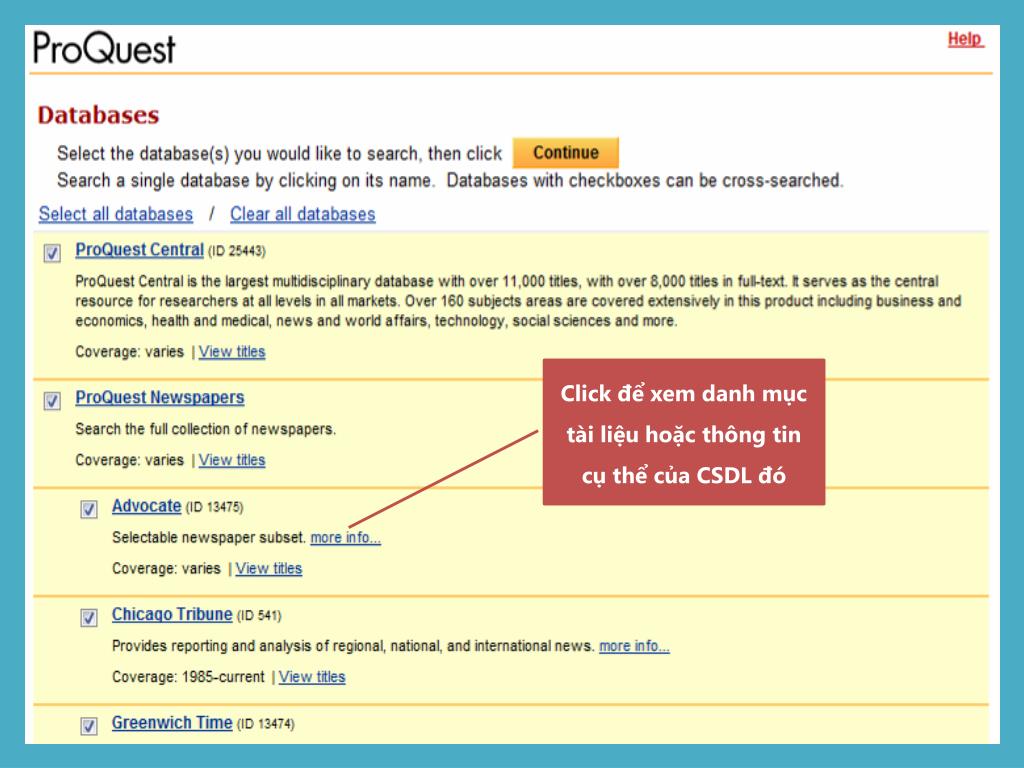The height and width of the screenshot is (768, 1024).
Task: Click the text '(ID 541)'
Action: pyautogui.click(x=259, y=616)
